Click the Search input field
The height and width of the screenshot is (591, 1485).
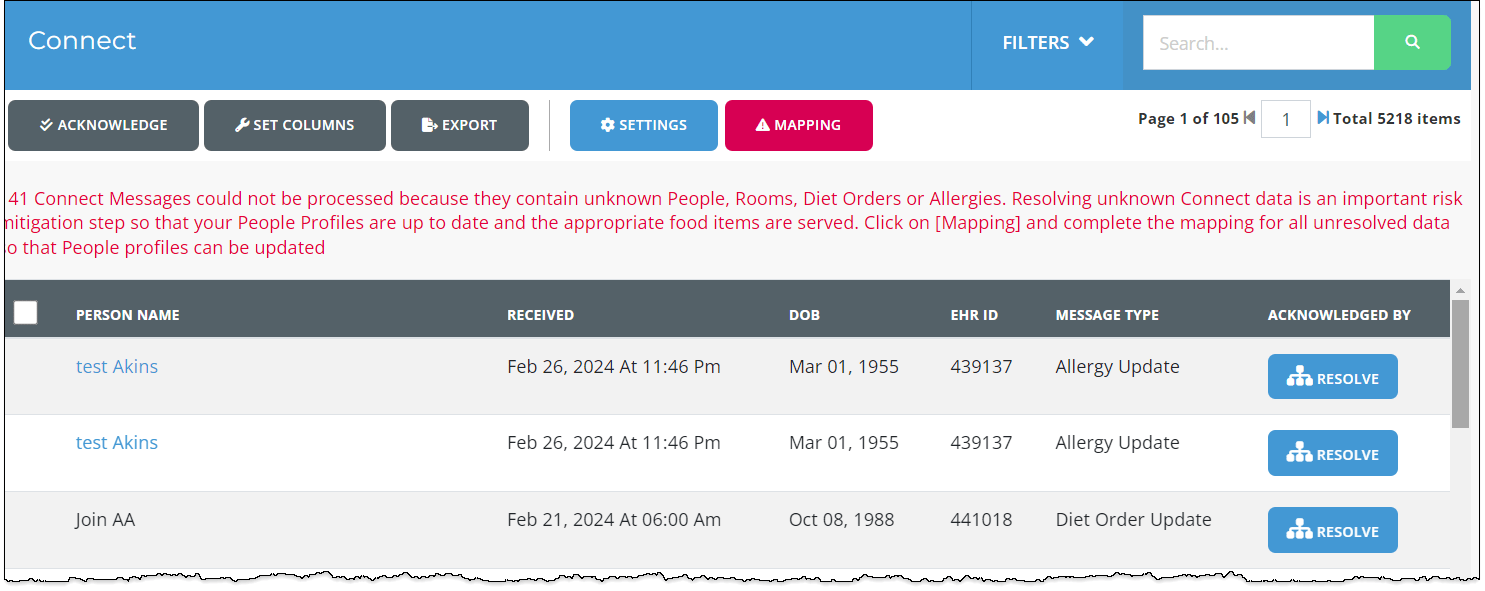pos(1257,43)
